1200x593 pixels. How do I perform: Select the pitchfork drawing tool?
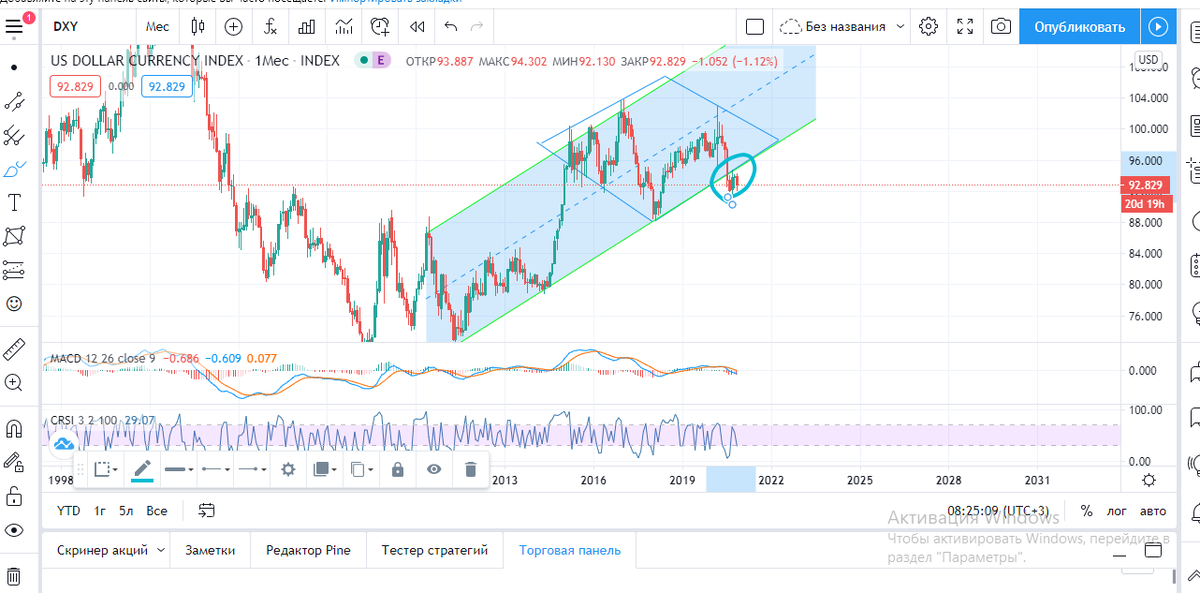point(14,135)
